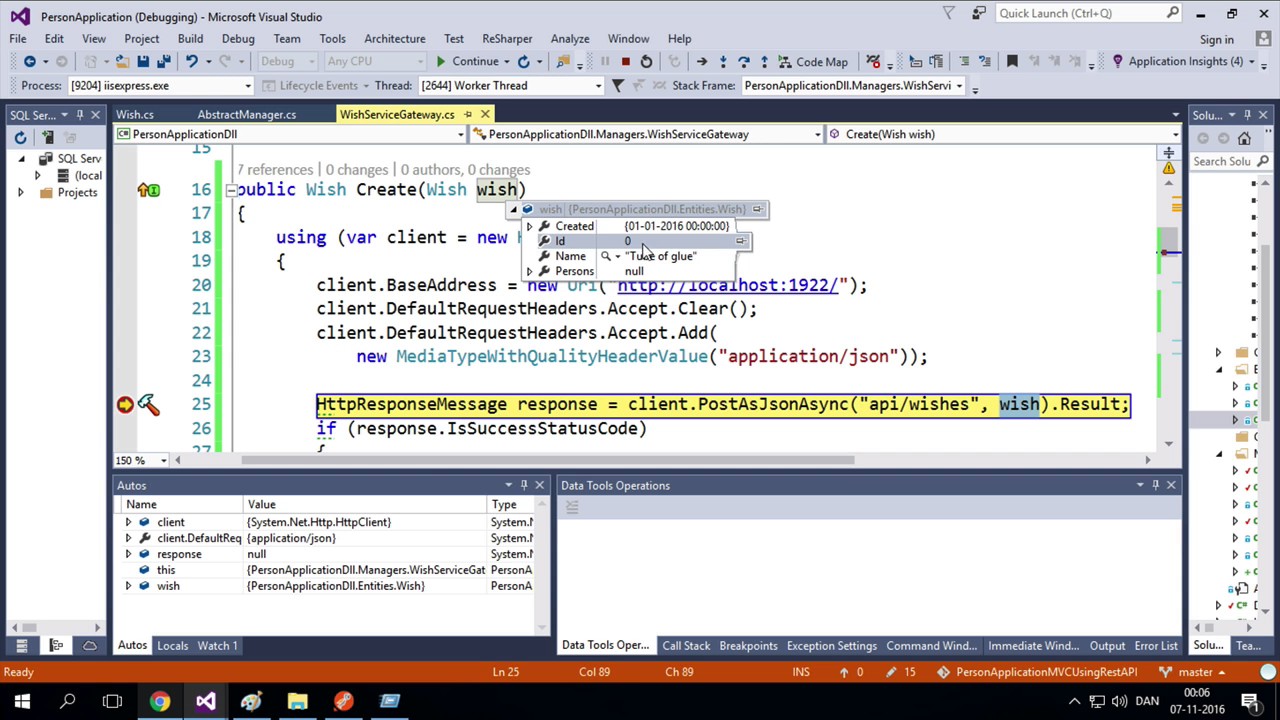Click the magnifier visualizer on Name datatip

pos(605,257)
